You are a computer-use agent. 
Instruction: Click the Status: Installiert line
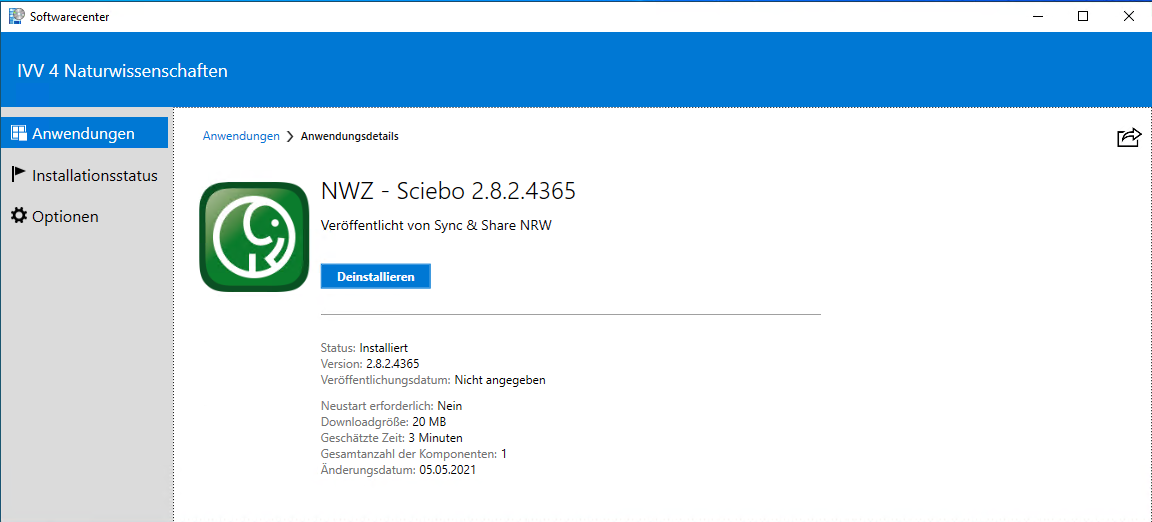point(364,348)
